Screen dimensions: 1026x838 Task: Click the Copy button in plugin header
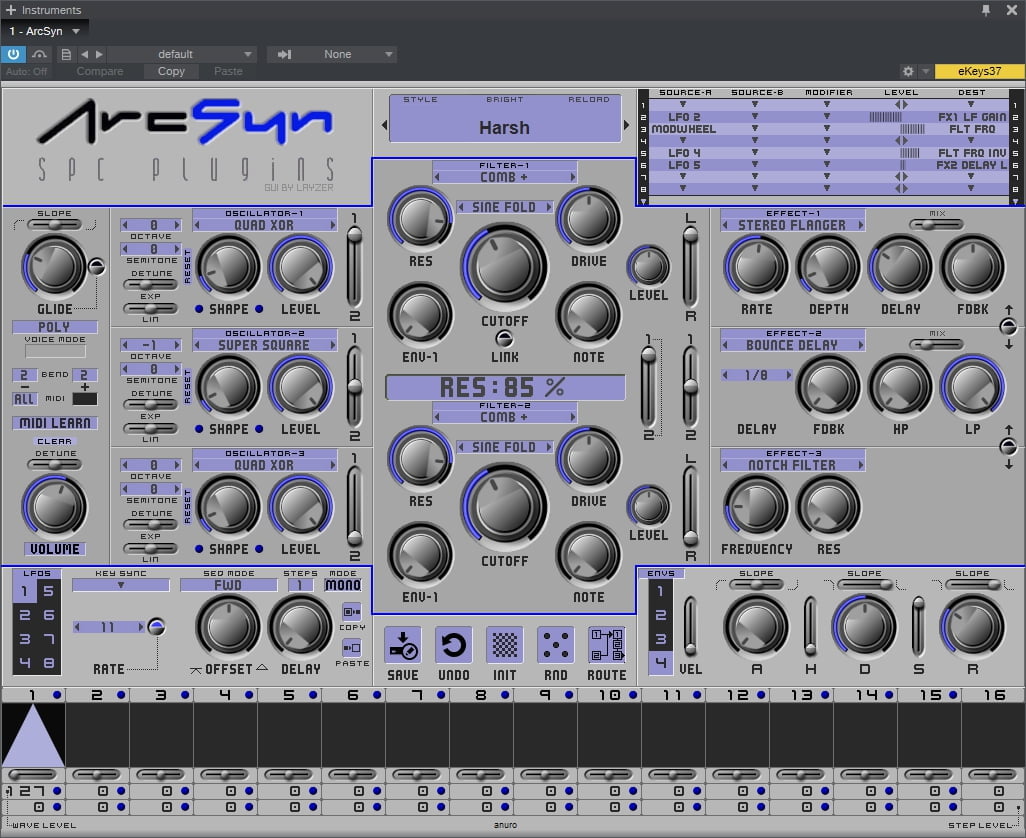[x=171, y=71]
